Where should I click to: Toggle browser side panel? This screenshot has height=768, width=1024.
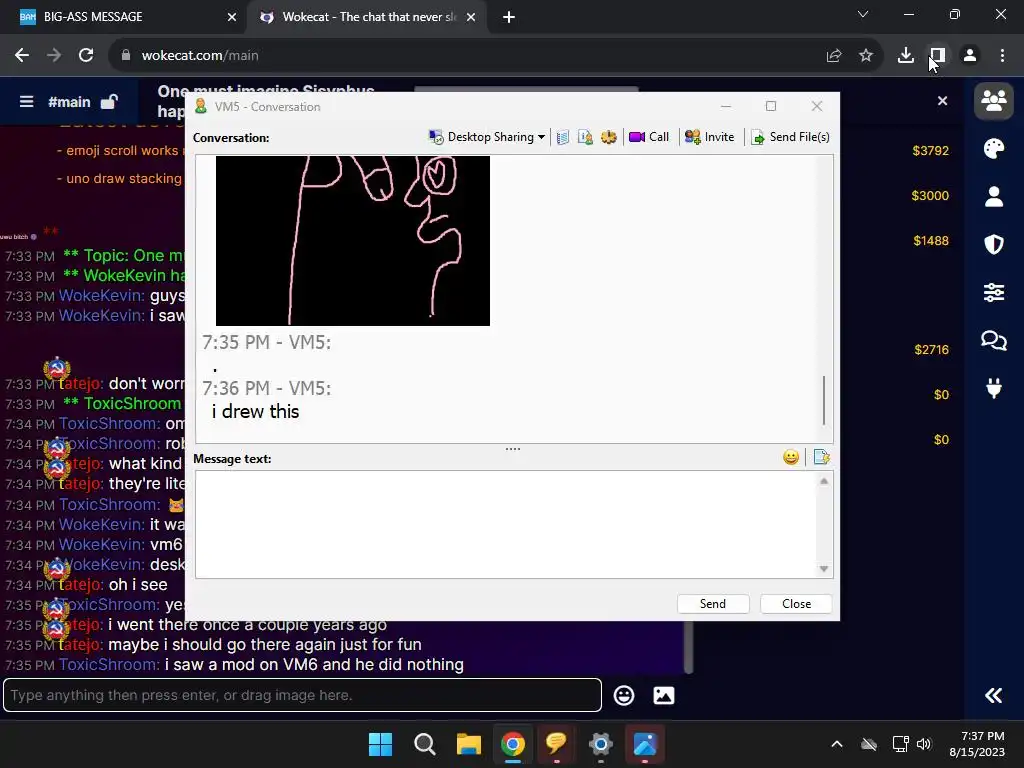[x=938, y=56]
